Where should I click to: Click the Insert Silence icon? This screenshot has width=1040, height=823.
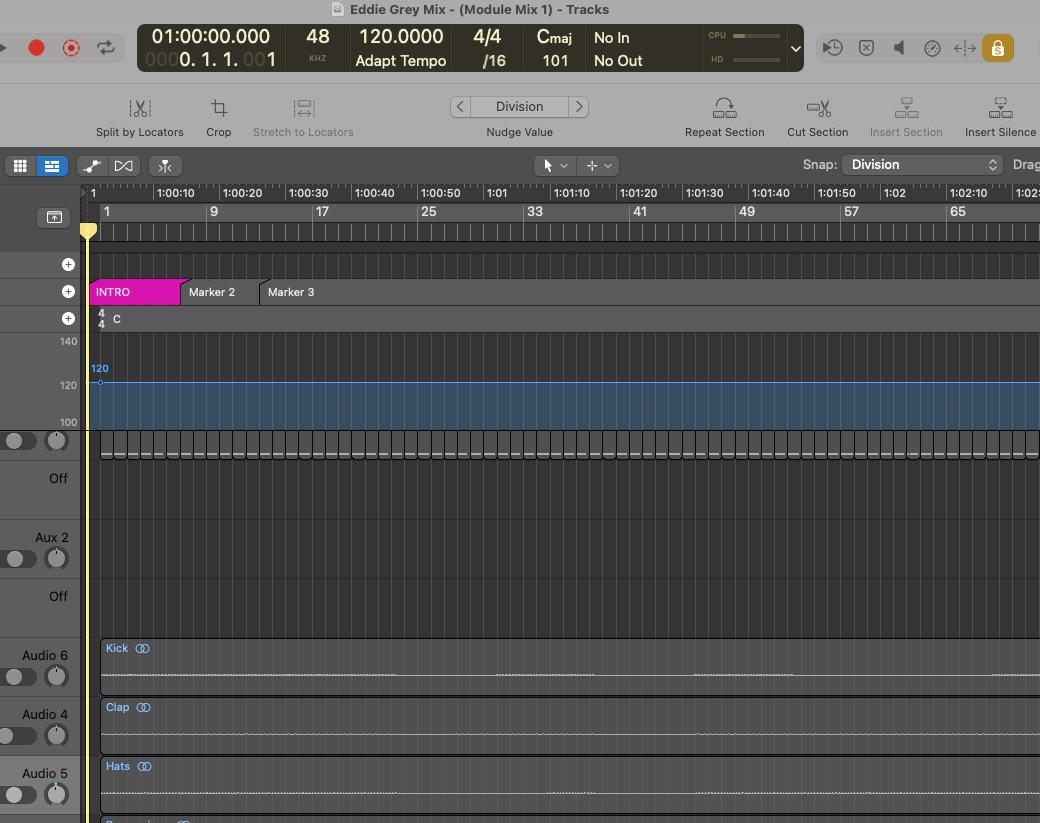click(x=1000, y=108)
